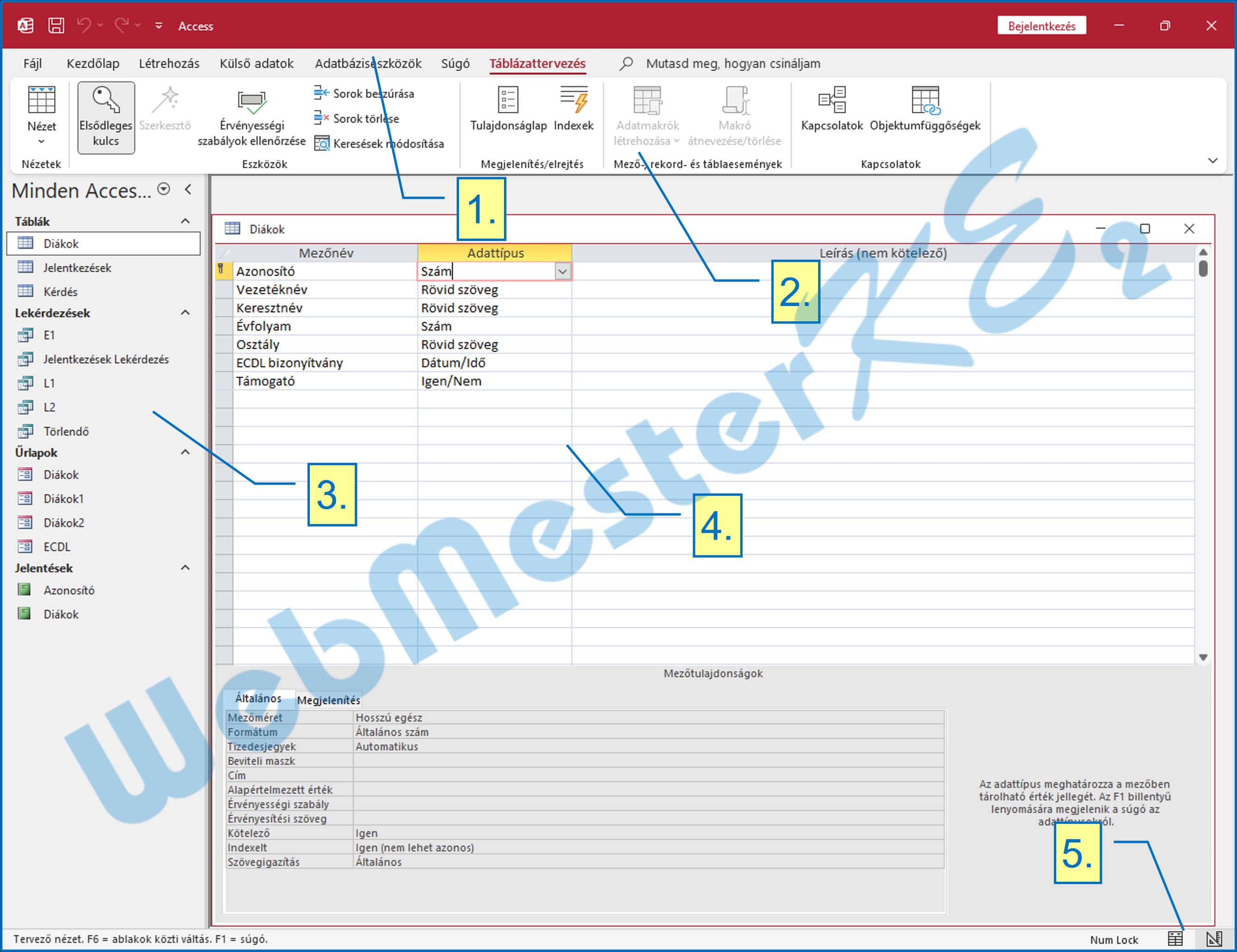Collapse the Lekérdezések group
Image resolution: width=1237 pixels, height=952 pixels.
click(185, 313)
